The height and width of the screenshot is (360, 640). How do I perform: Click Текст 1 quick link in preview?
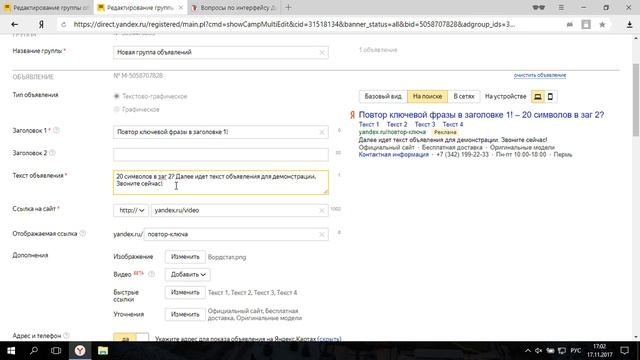point(369,124)
